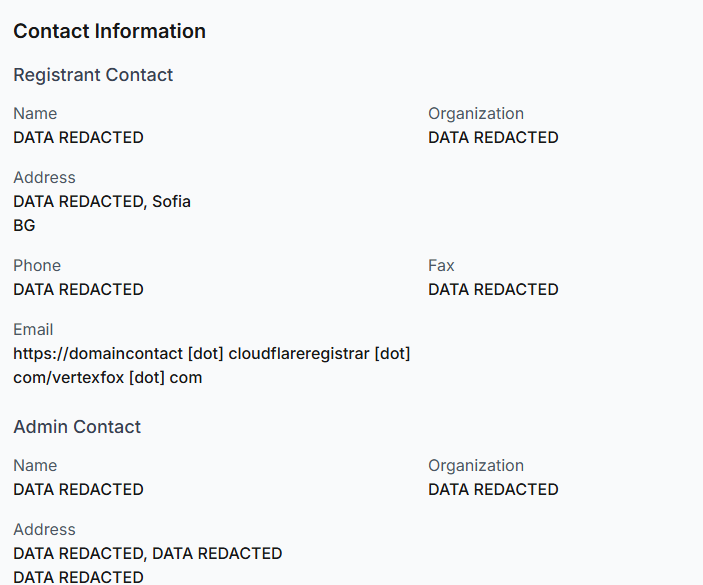703x585 pixels.
Task: Select the redacted Fax value
Action: coord(493,289)
